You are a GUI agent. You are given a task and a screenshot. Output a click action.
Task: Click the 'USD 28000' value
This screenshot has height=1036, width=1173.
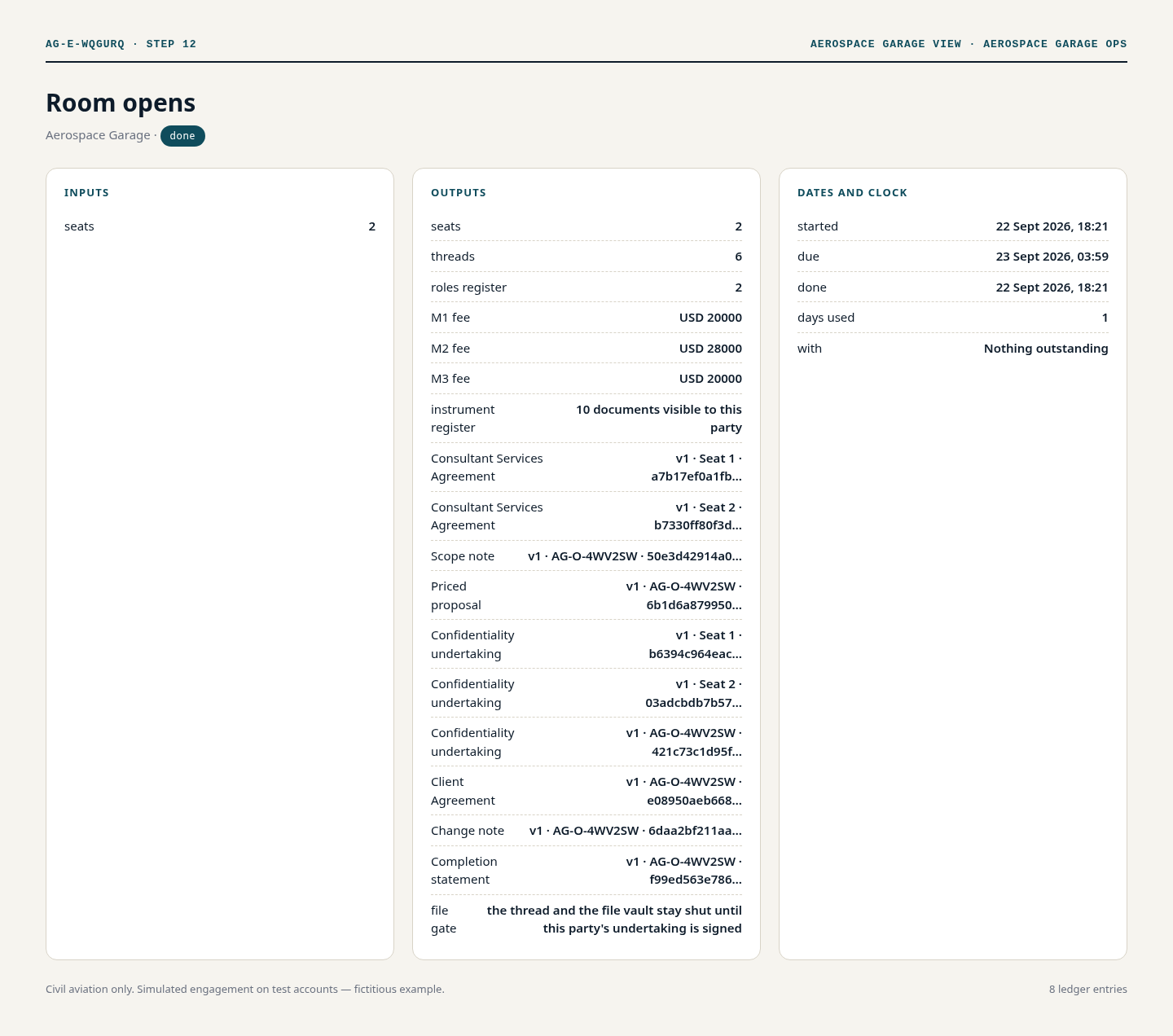[x=710, y=349]
